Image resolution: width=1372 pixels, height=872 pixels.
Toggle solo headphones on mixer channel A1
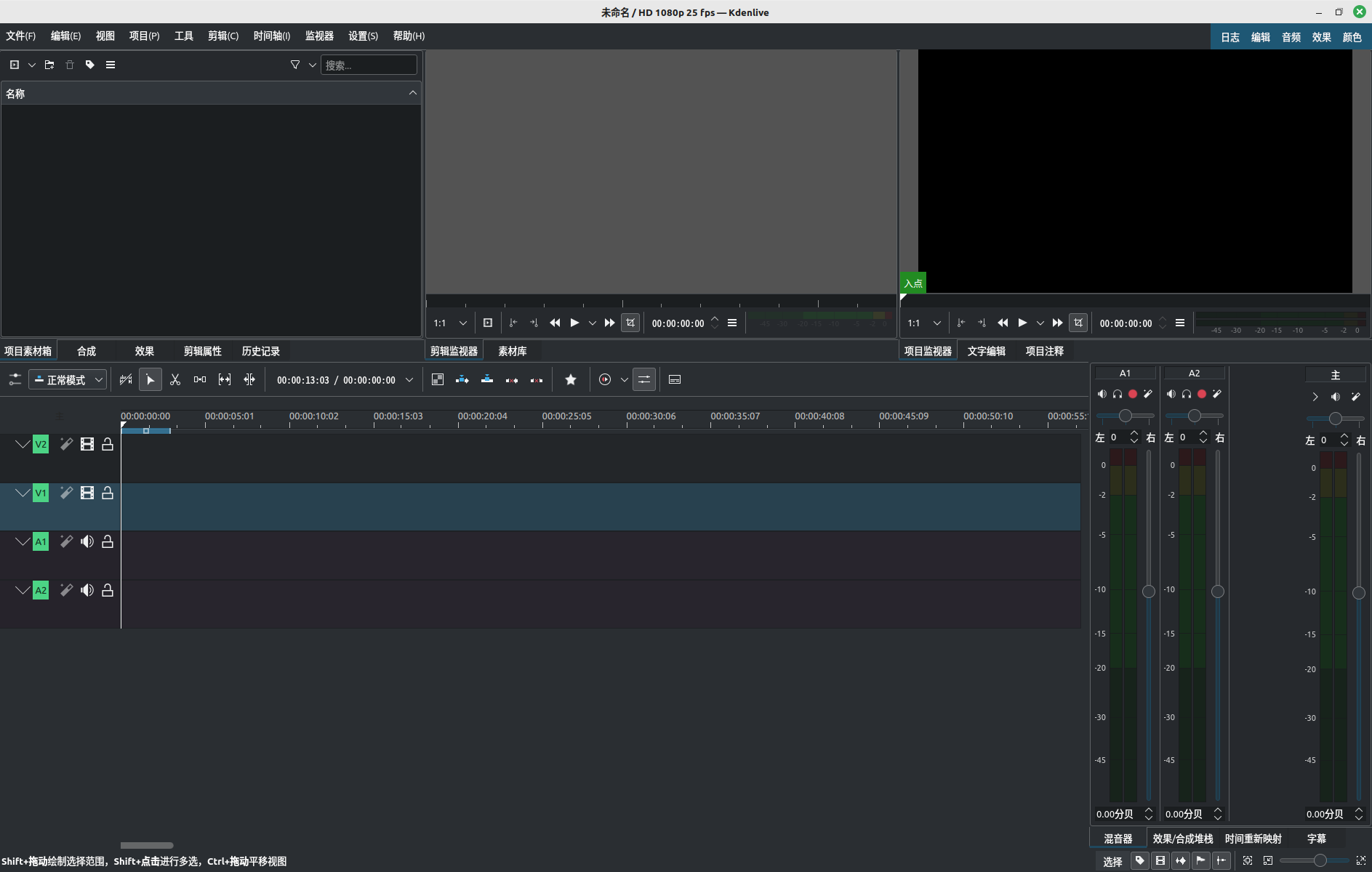tap(1118, 394)
